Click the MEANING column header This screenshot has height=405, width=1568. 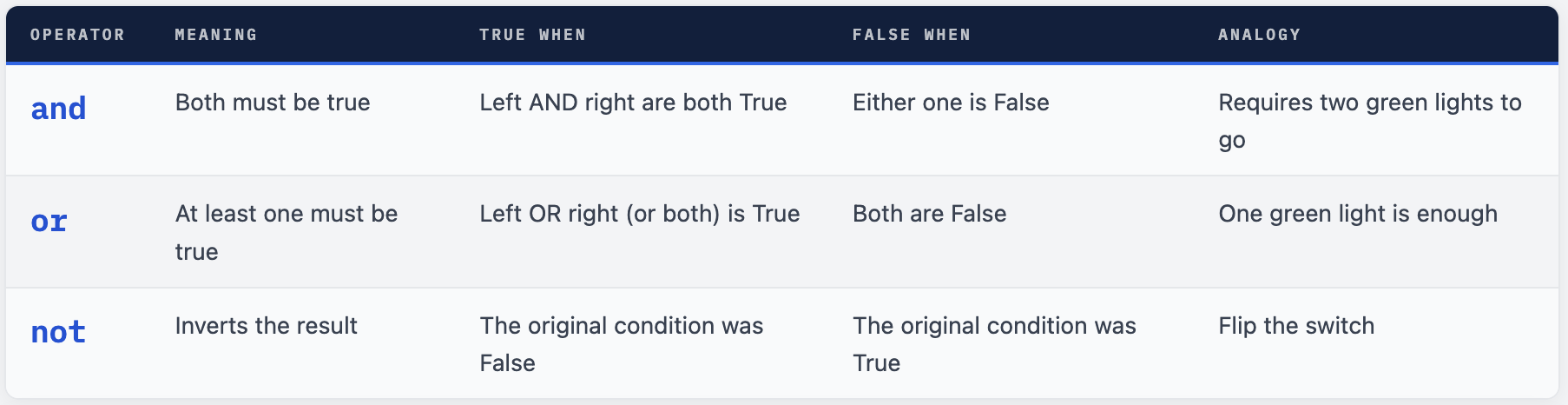coord(215,35)
